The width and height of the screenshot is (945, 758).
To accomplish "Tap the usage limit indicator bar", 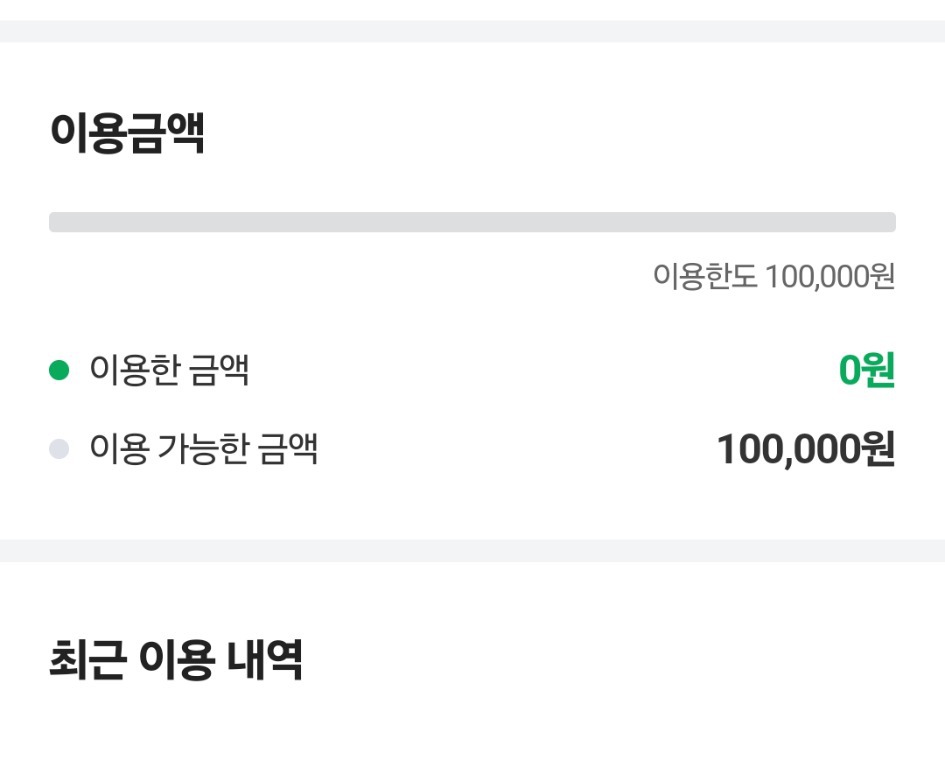I will pyautogui.click(x=472, y=221).
